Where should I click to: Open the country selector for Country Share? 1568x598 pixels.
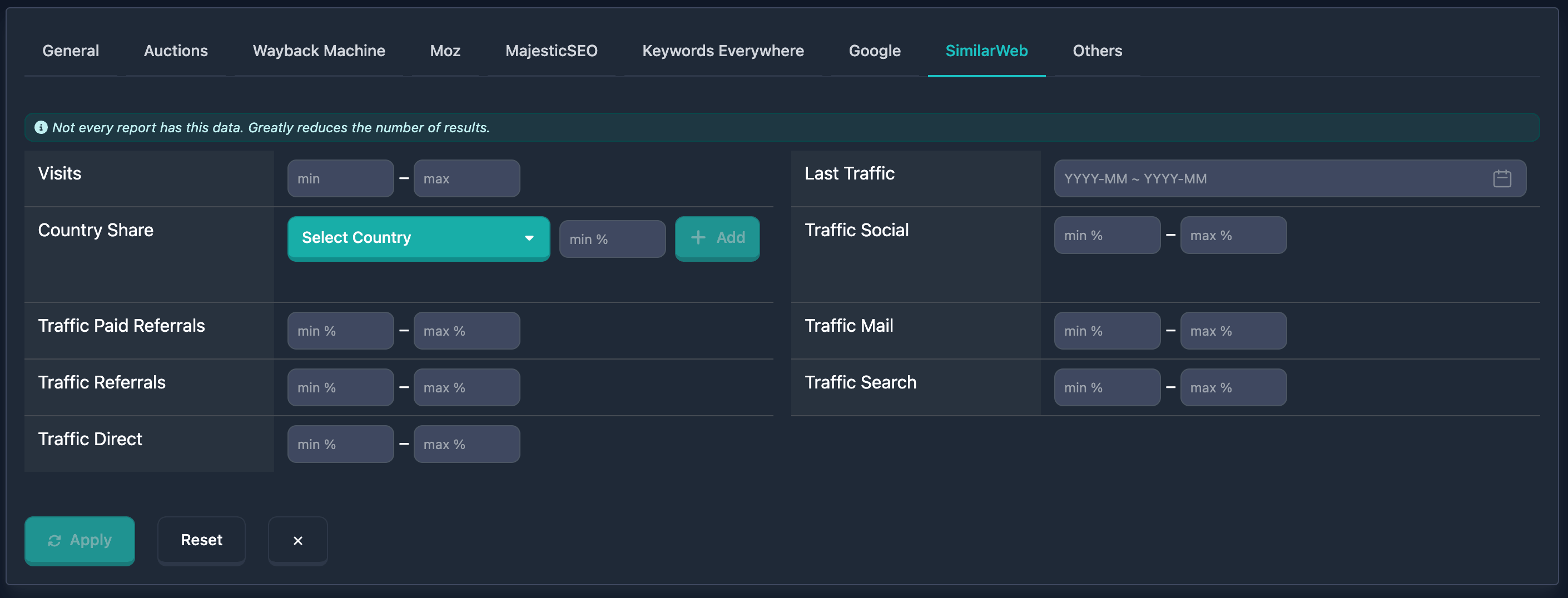[418, 238]
